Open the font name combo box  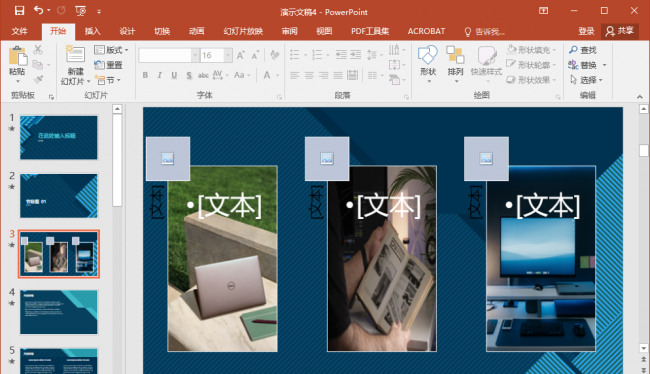169,55
